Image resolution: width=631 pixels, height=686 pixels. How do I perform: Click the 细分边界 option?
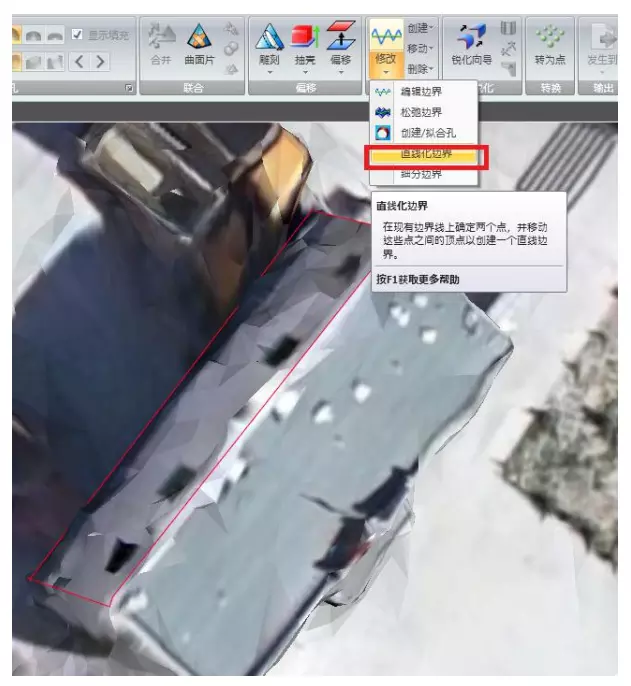click(419, 175)
